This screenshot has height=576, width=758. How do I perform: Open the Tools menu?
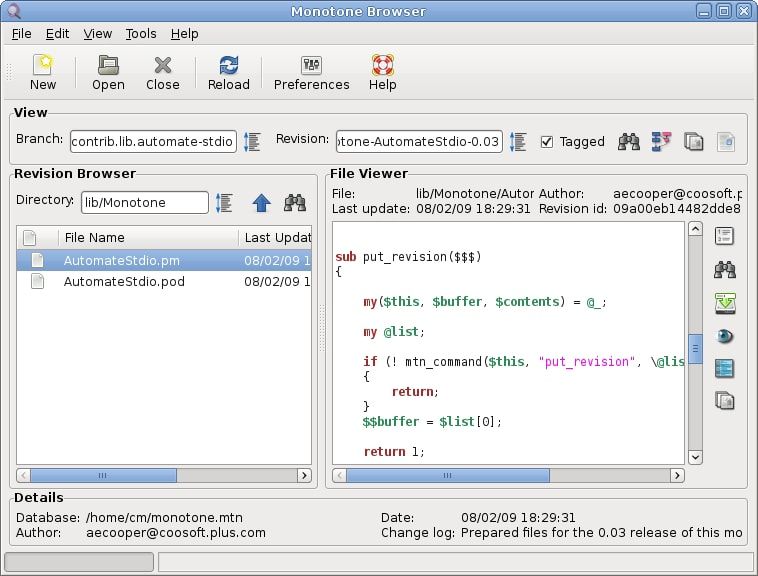[141, 33]
